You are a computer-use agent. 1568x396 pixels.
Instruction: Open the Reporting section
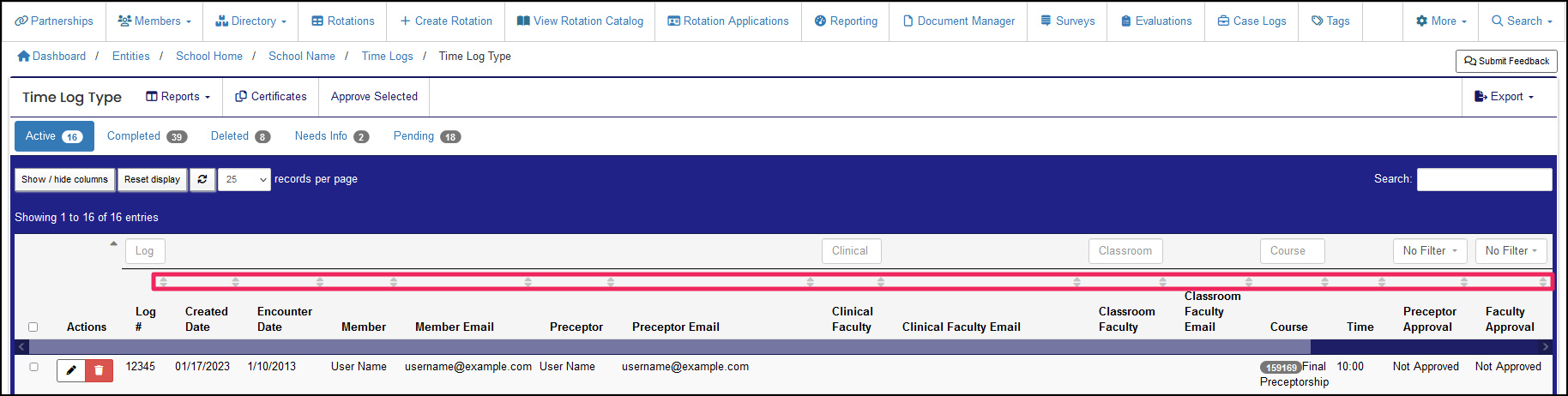pos(846,21)
